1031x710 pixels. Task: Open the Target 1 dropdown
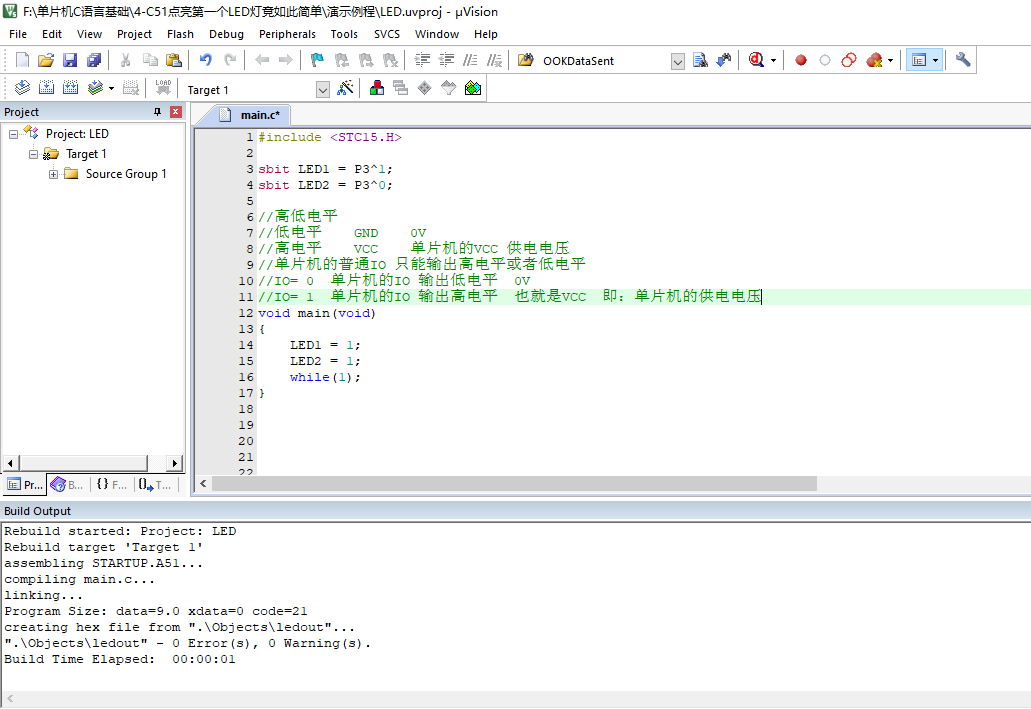click(322, 89)
